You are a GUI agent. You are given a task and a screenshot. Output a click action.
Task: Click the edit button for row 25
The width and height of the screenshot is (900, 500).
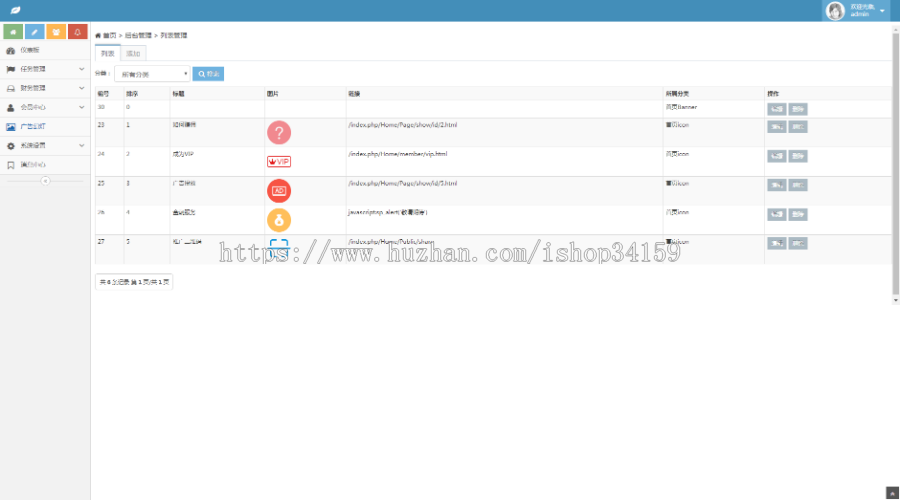click(777, 185)
